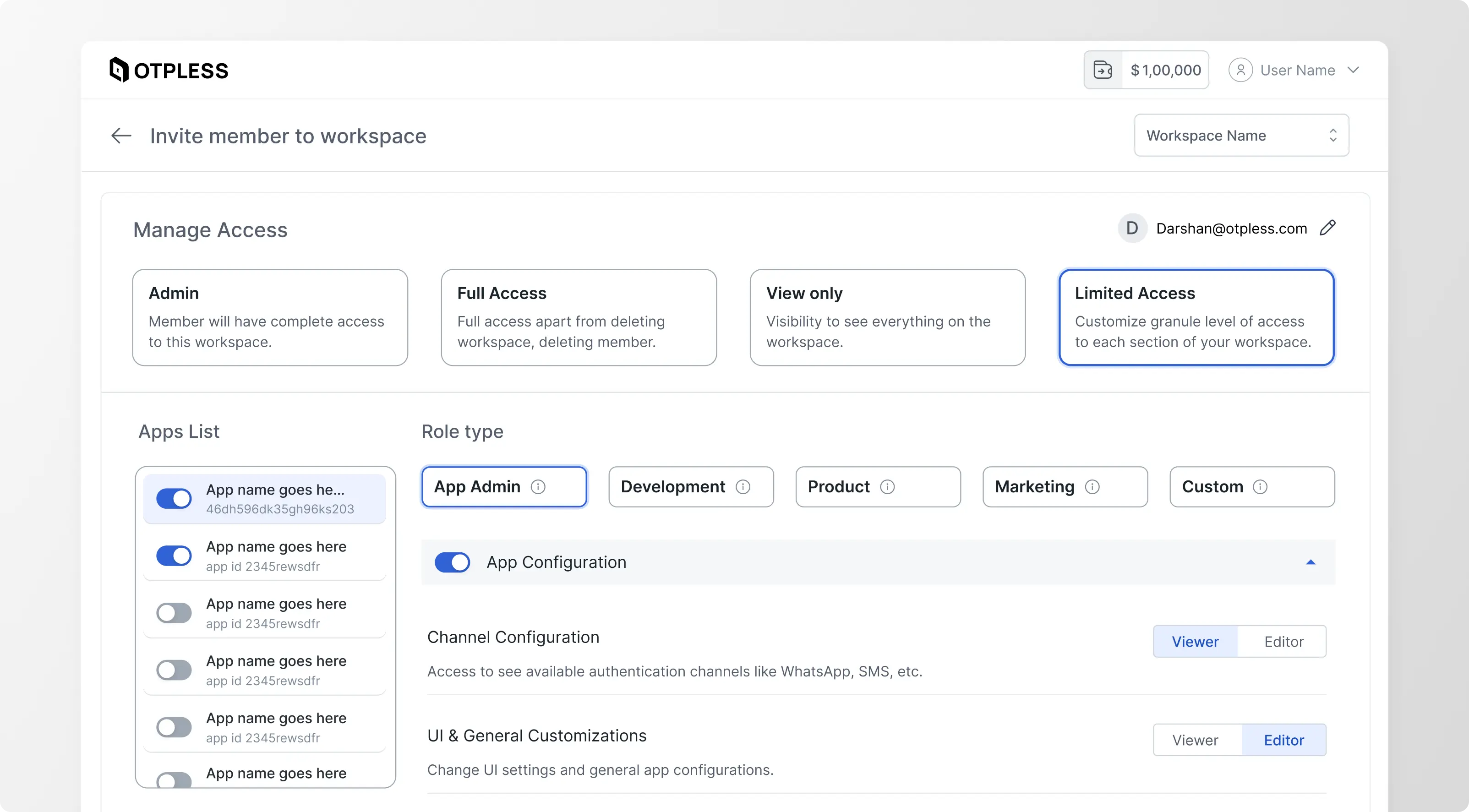
Task: Open the Workspace Name dropdown
Action: pyautogui.click(x=1241, y=135)
